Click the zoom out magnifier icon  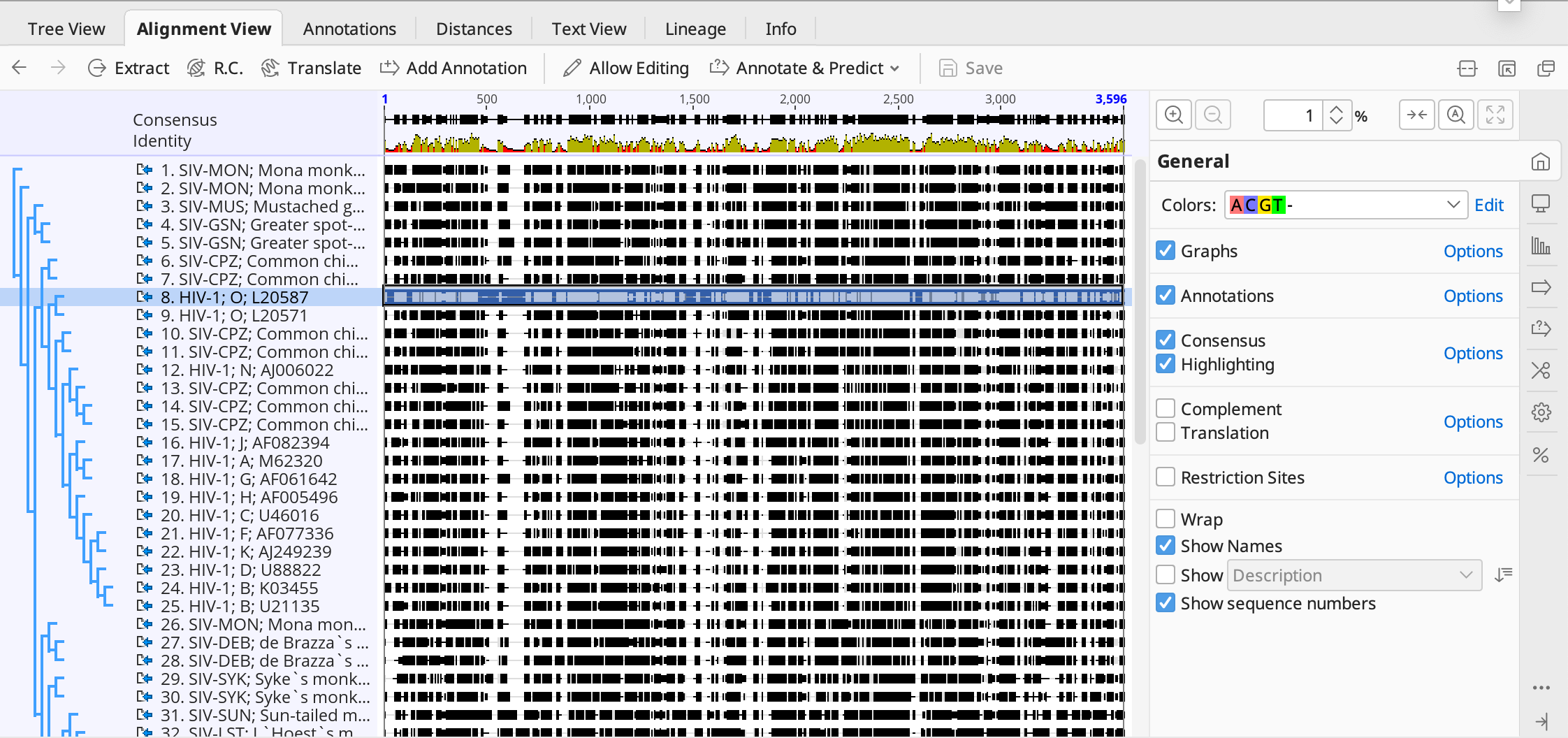(1213, 115)
